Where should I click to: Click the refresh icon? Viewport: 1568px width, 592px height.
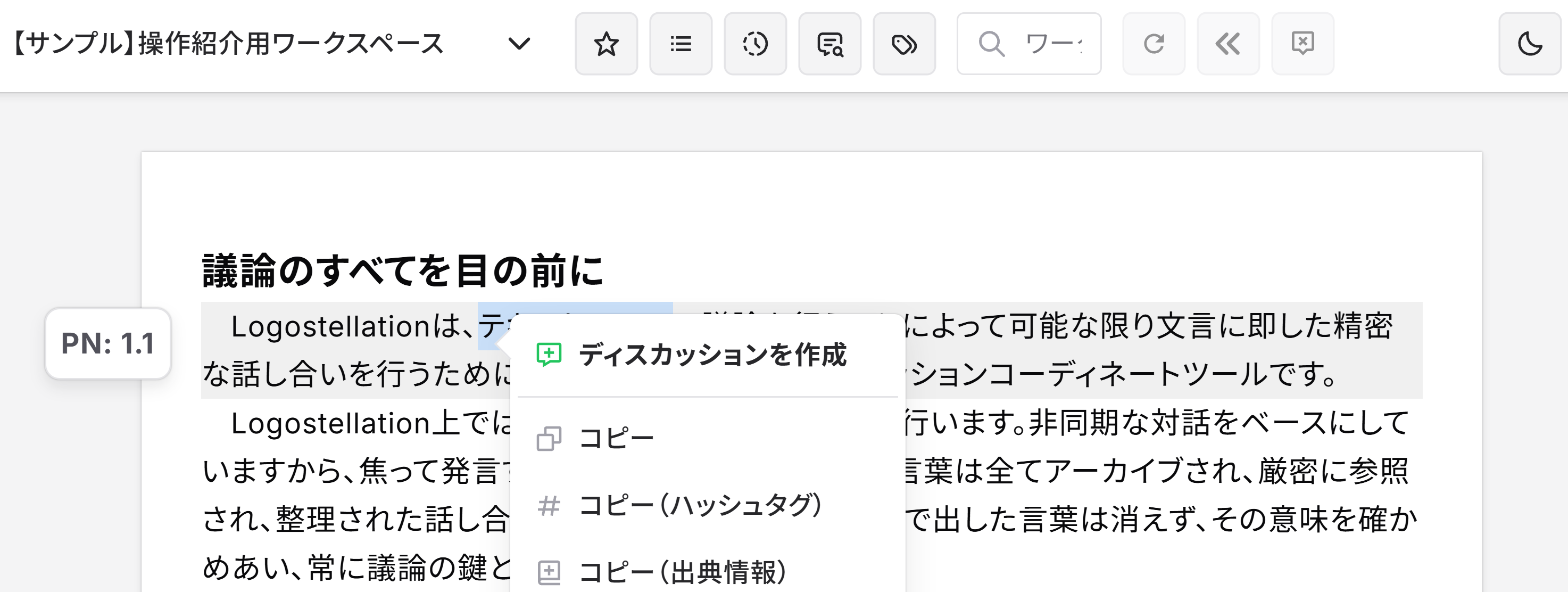click(x=1154, y=44)
